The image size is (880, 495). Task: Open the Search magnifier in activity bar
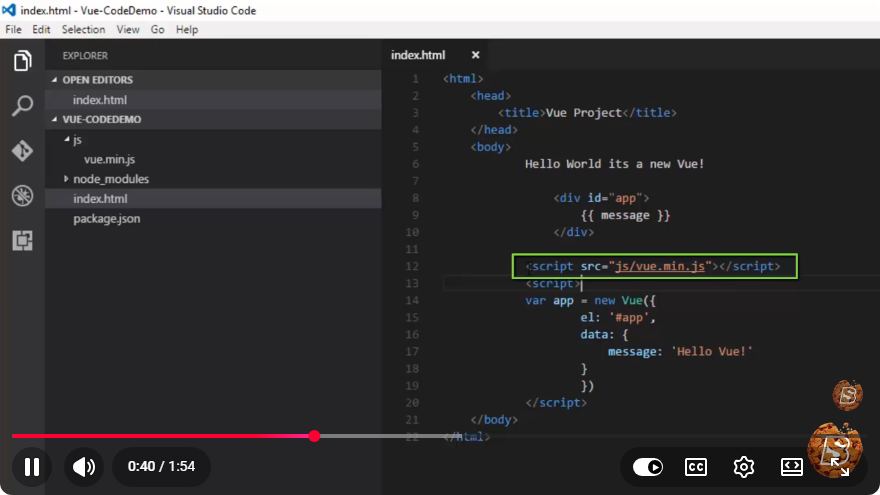(22, 106)
